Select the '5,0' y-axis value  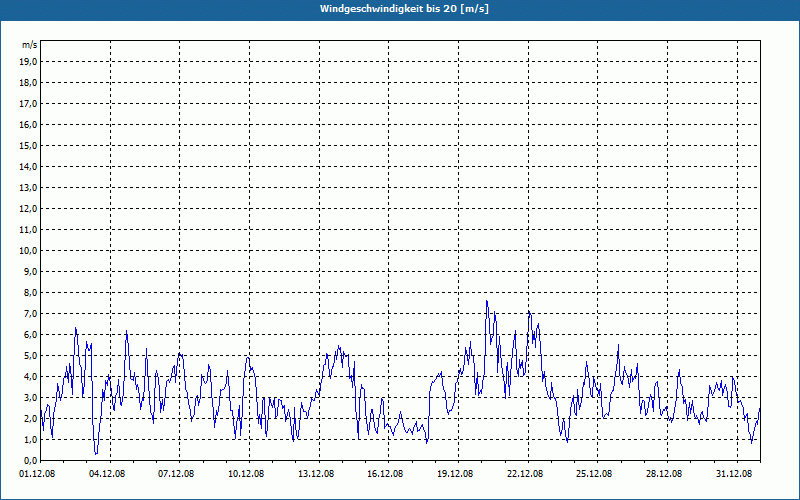coord(30,355)
